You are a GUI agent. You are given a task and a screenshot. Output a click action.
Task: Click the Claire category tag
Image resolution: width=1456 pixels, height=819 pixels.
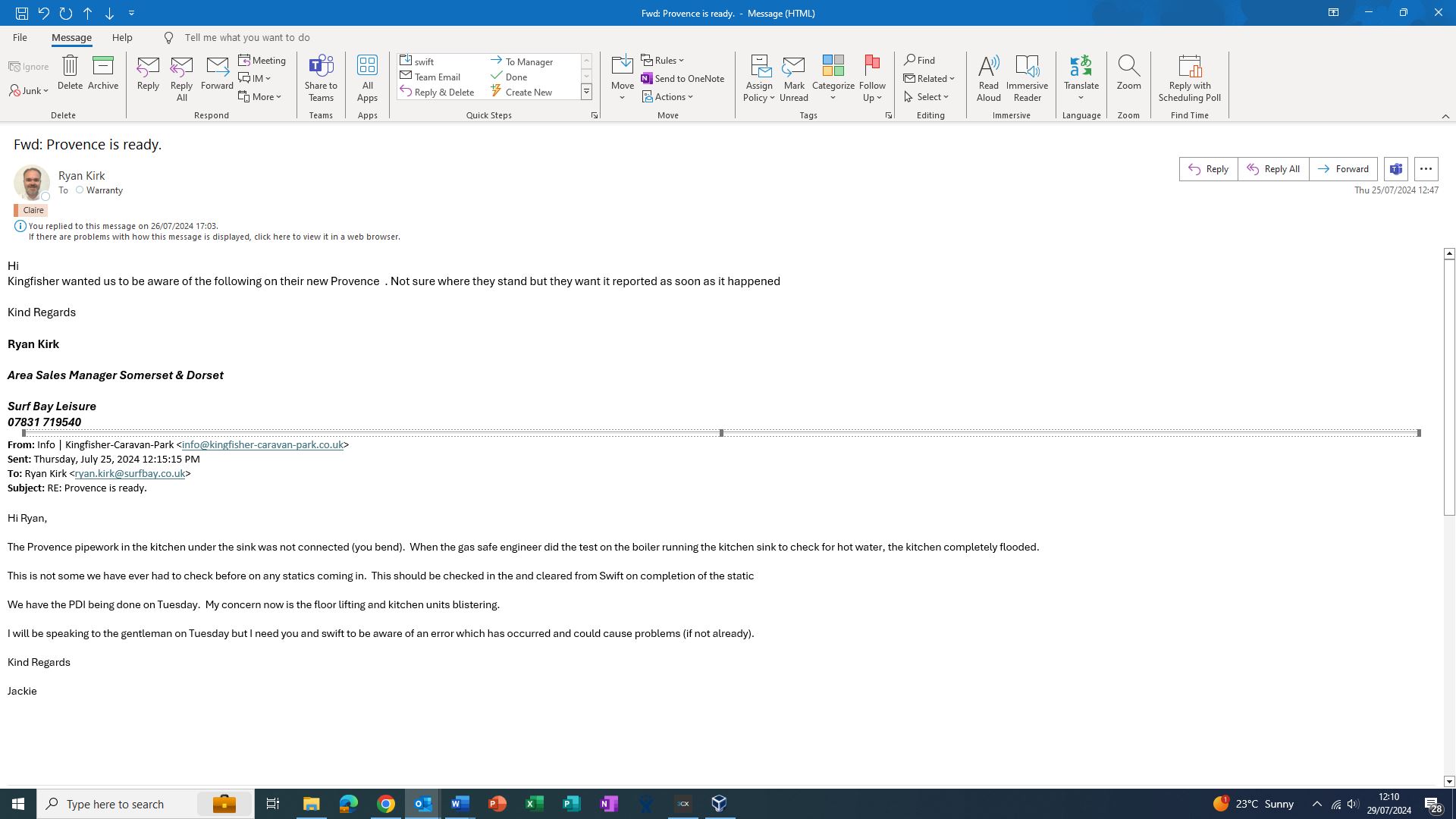(33, 210)
